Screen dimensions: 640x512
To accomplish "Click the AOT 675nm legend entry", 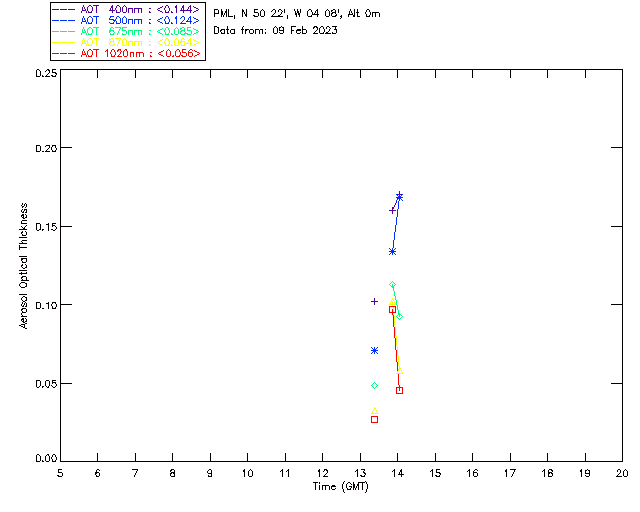I will click(126, 31).
